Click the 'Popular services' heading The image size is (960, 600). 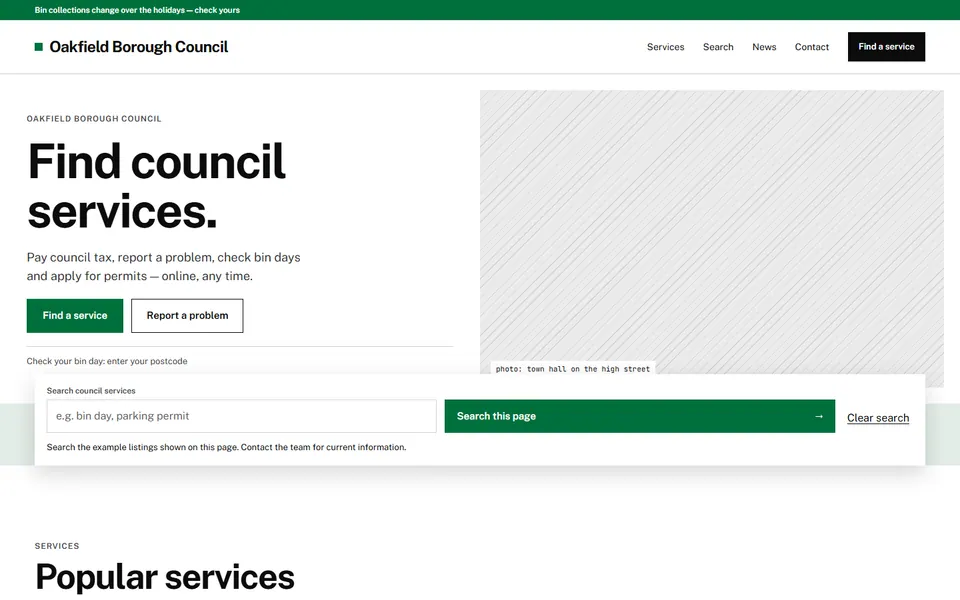click(165, 577)
